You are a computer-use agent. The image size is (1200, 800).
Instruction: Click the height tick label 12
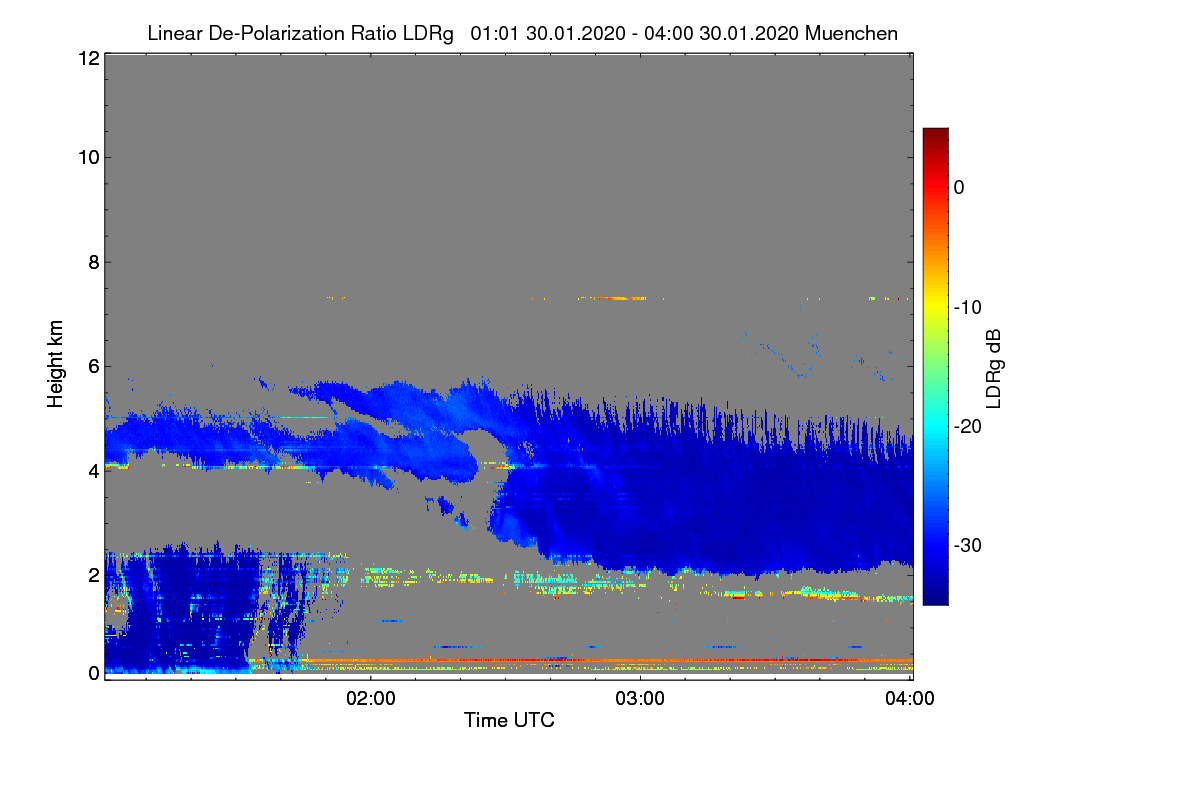(87, 58)
